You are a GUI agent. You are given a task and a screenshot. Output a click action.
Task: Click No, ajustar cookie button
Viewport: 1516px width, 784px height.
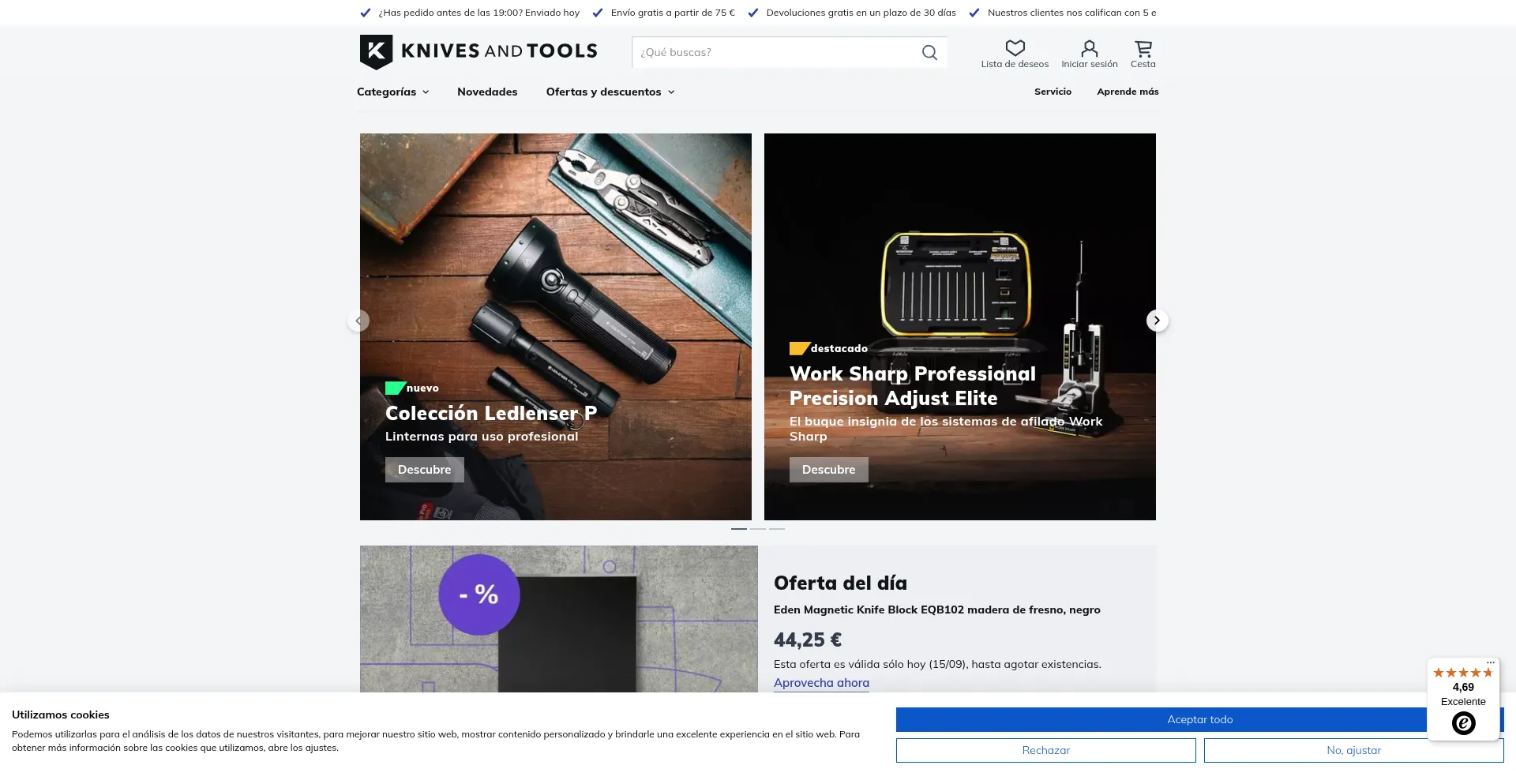pyautogui.click(x=1354, y=750)
